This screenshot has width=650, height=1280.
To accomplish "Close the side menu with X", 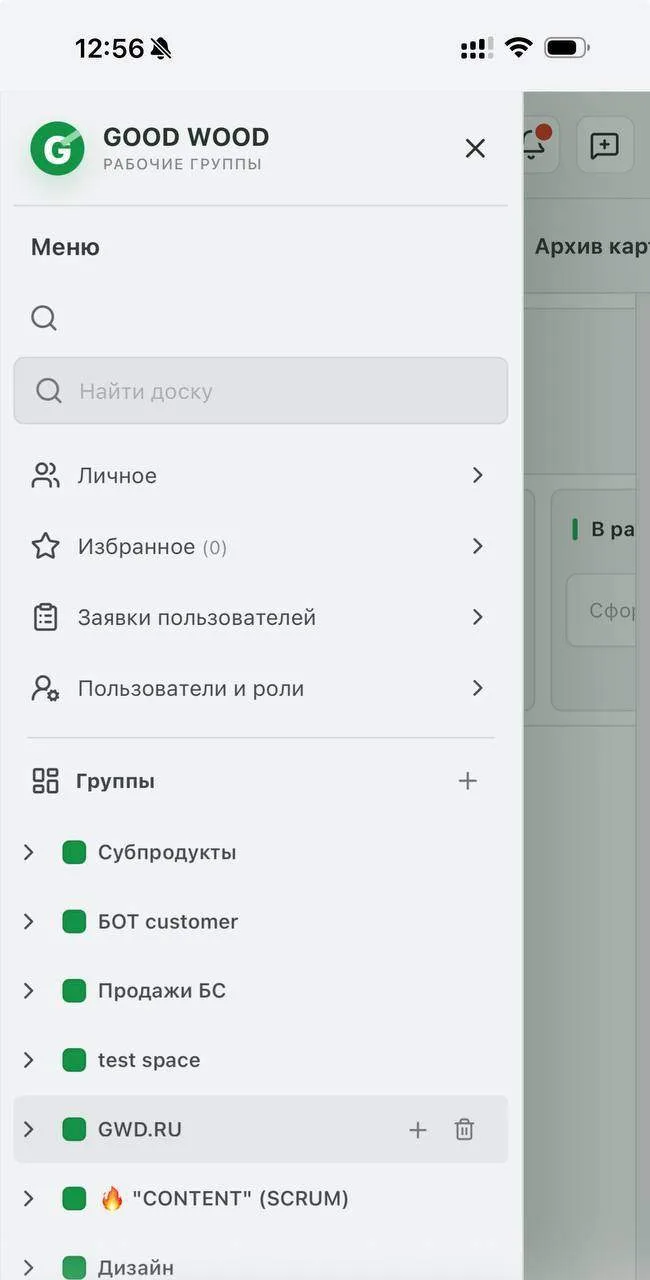I will coord(475,148).
